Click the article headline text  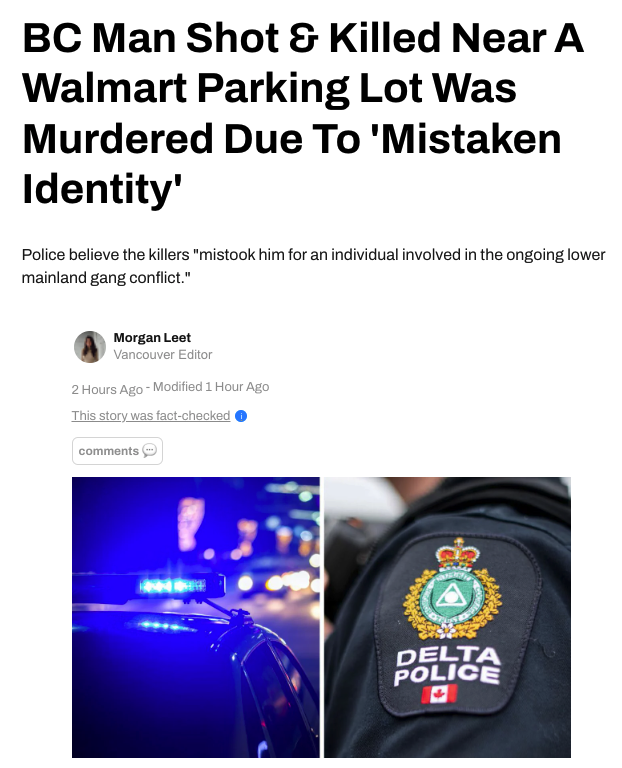point(304,114)
